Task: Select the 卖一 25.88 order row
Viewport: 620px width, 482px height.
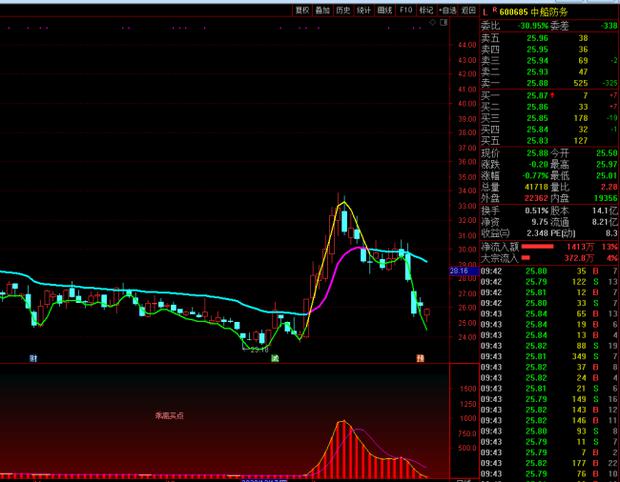Action: click(549, 83)
